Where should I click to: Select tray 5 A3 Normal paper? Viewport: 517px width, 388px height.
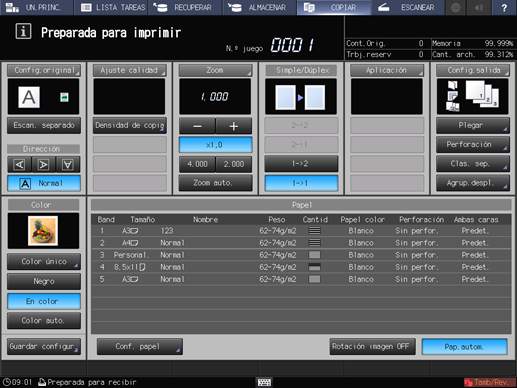[301, 279]
